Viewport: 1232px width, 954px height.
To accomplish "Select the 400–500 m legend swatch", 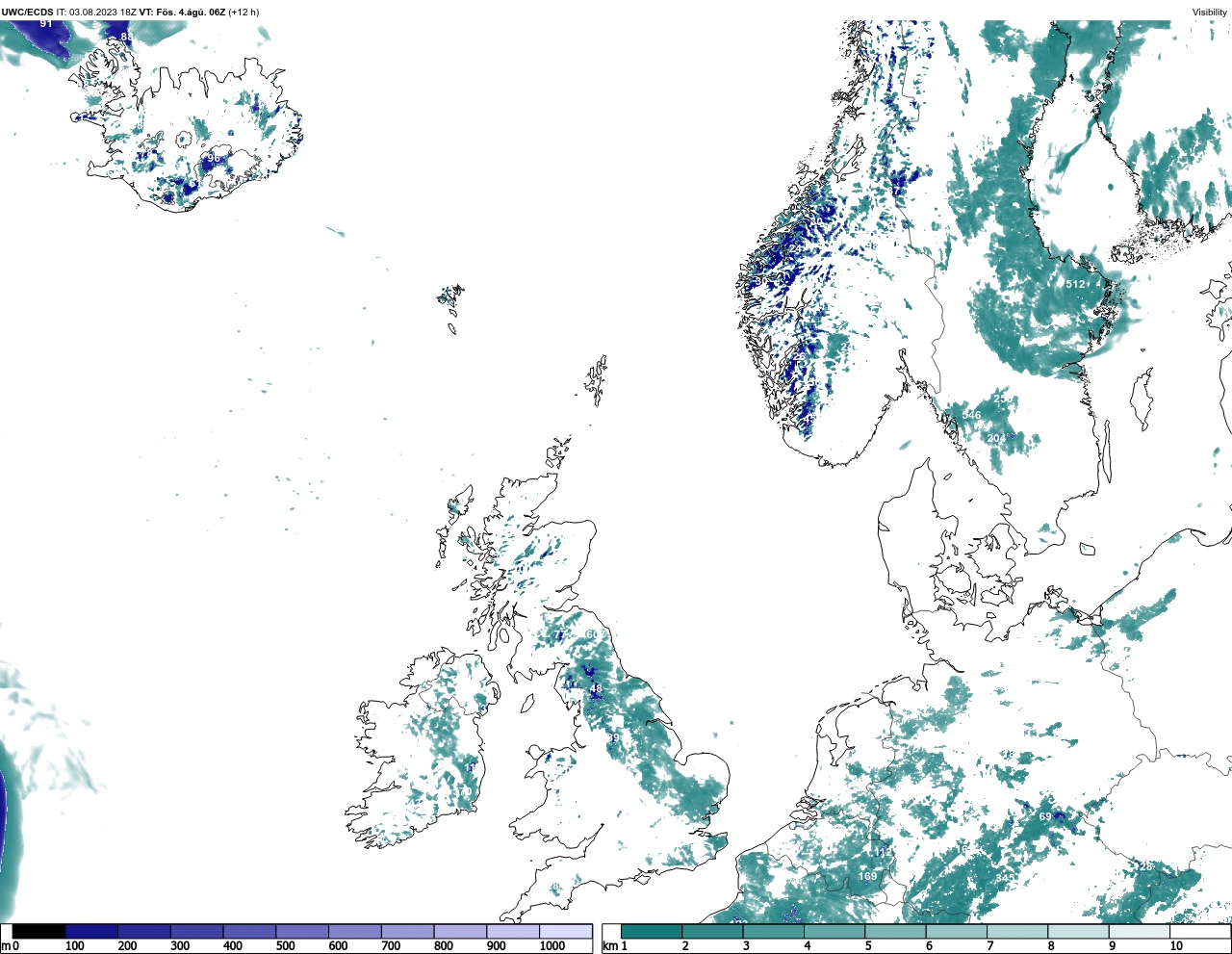I will point(249,932).
